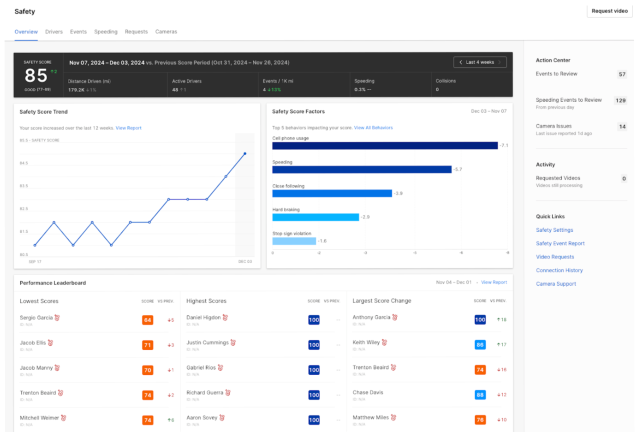Screen dimensions: 639x432
Task: Click Keith Wiley's blue score badge 86
Action: (x=480, y=345)
